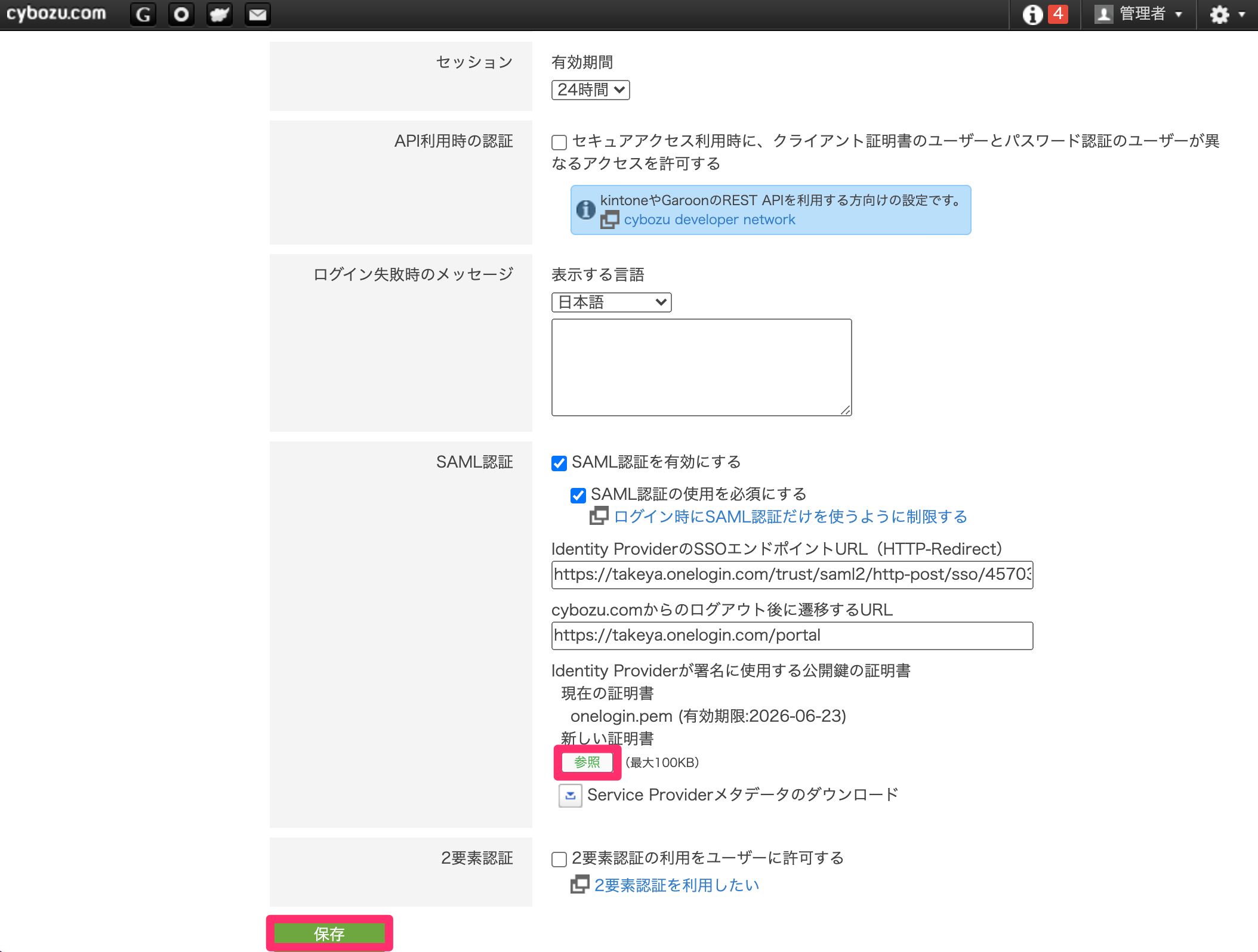Click the logout redirect URL field
The image size is (1258, 952).
tap(793, 635)
